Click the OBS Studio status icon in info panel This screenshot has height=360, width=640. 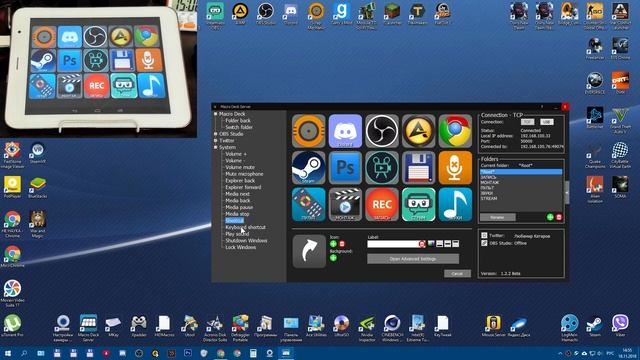click(x=484, y=243)
